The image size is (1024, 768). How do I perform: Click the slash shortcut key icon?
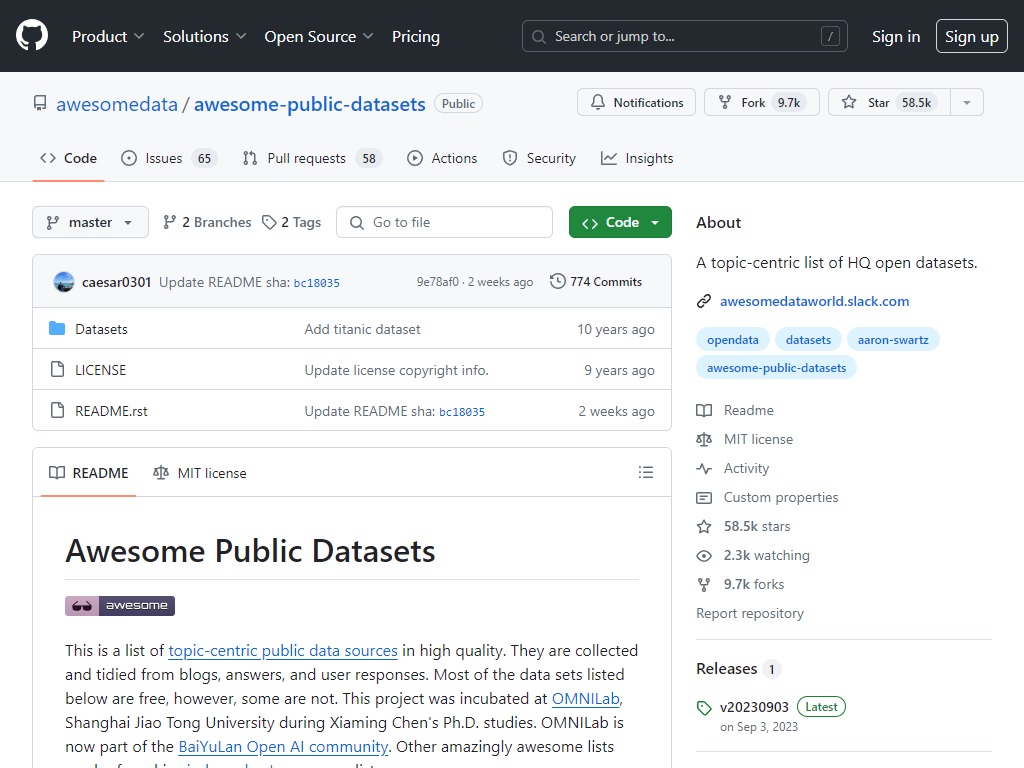pos(830,36)
